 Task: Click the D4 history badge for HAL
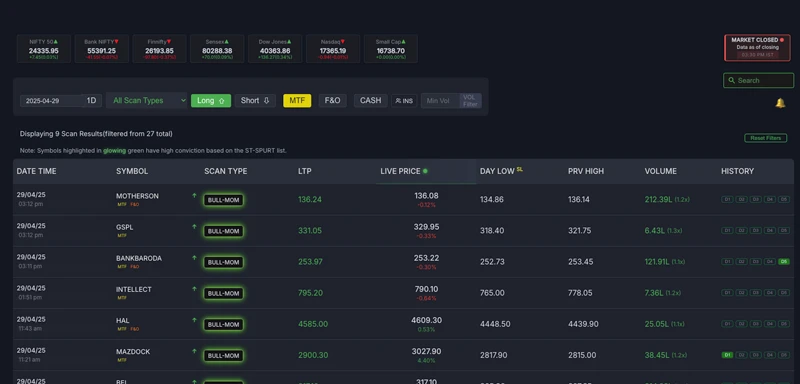(x=769, y=324)
